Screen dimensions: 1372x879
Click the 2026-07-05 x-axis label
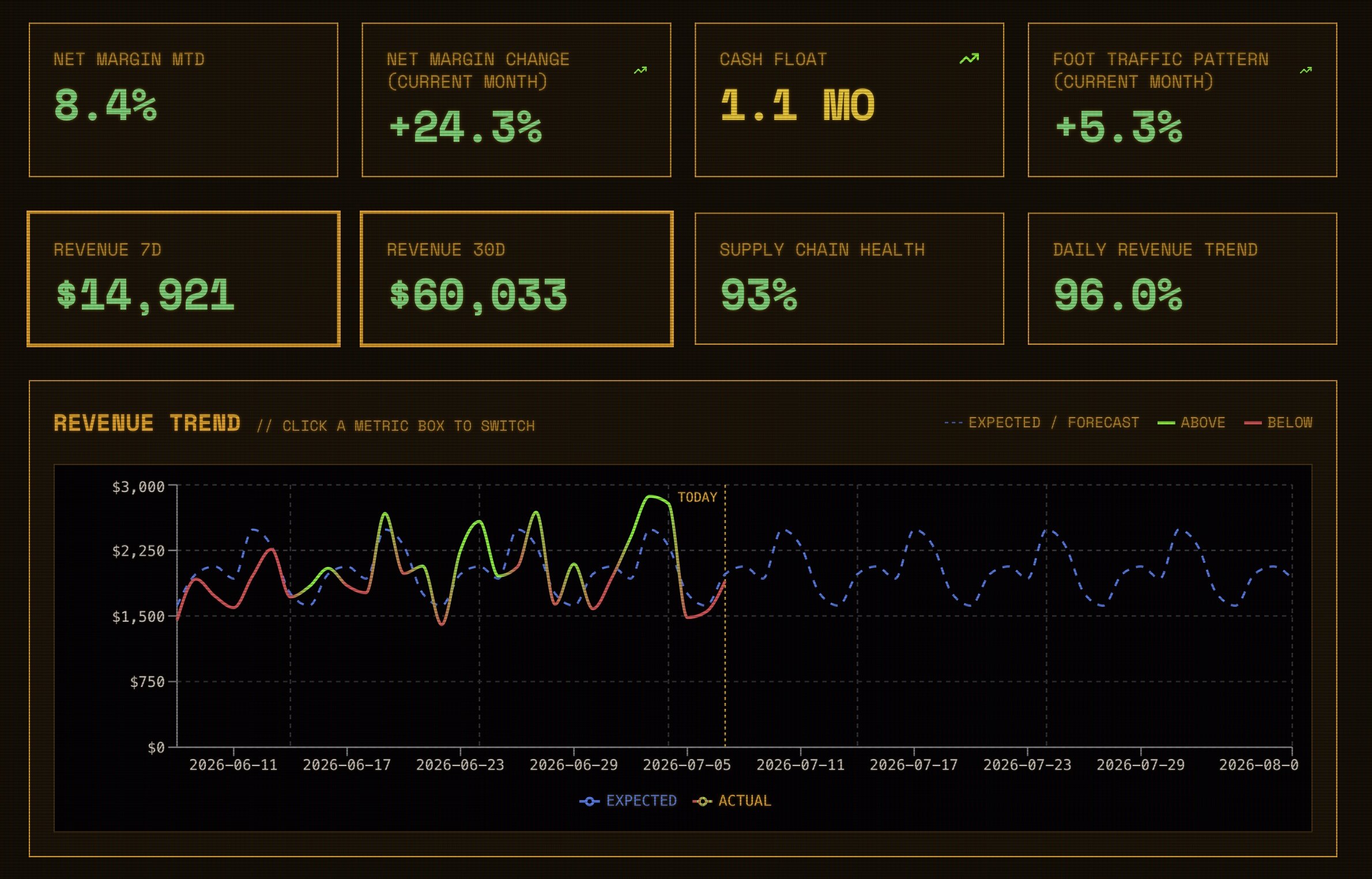[687, 765]
